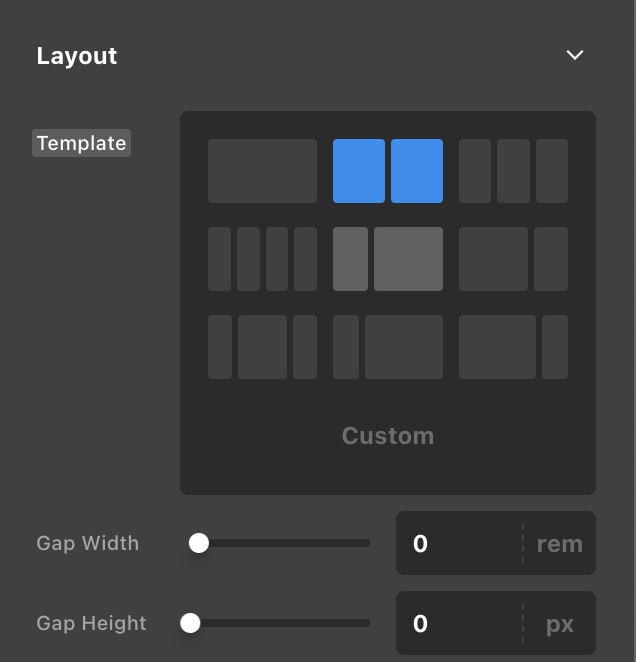The width and height of the screenshot is (636, 662).
Task: Select the two equal columns template
Action: point(388,171)
